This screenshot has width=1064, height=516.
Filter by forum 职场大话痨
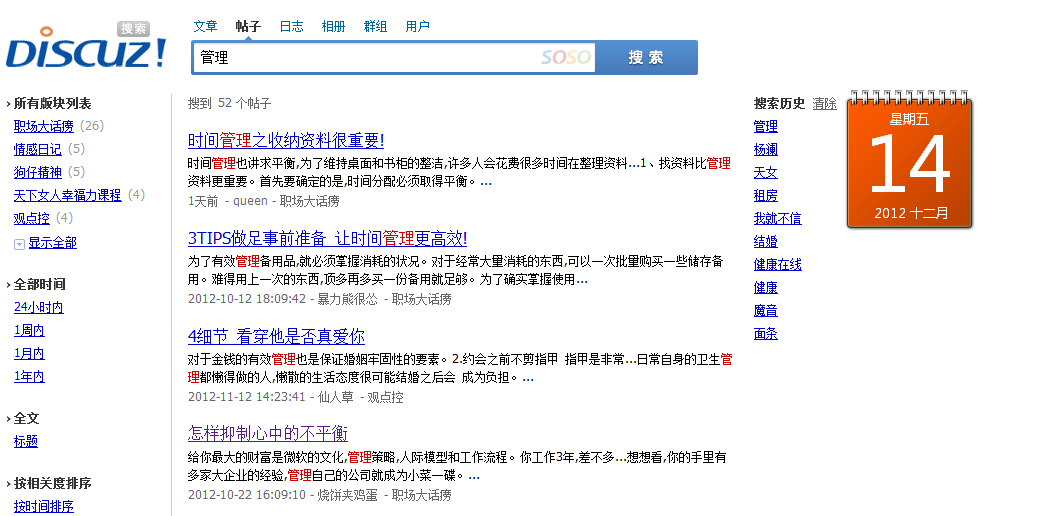[43, 126]
